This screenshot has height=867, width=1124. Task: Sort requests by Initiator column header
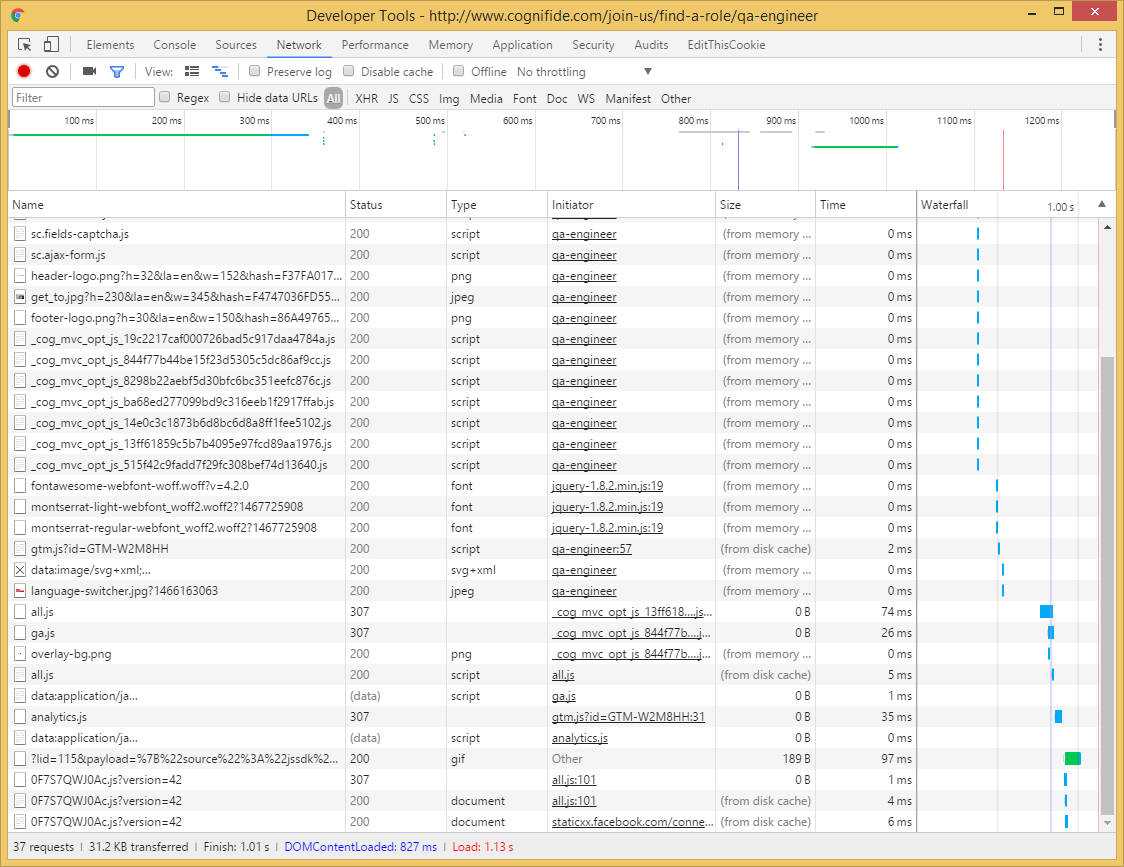pyautogui.click(x=632, y=204)
